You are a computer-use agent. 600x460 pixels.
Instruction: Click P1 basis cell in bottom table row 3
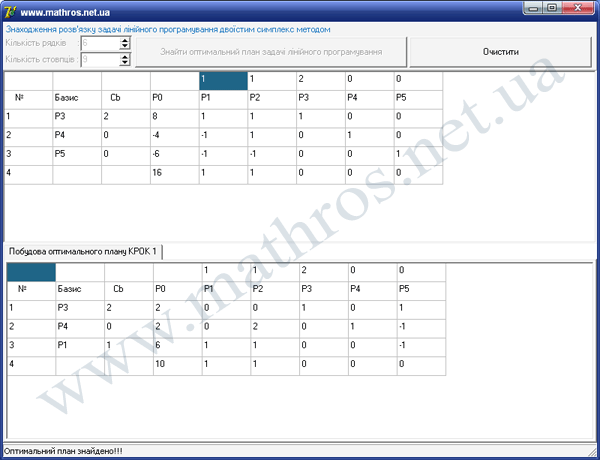[80, 347]
